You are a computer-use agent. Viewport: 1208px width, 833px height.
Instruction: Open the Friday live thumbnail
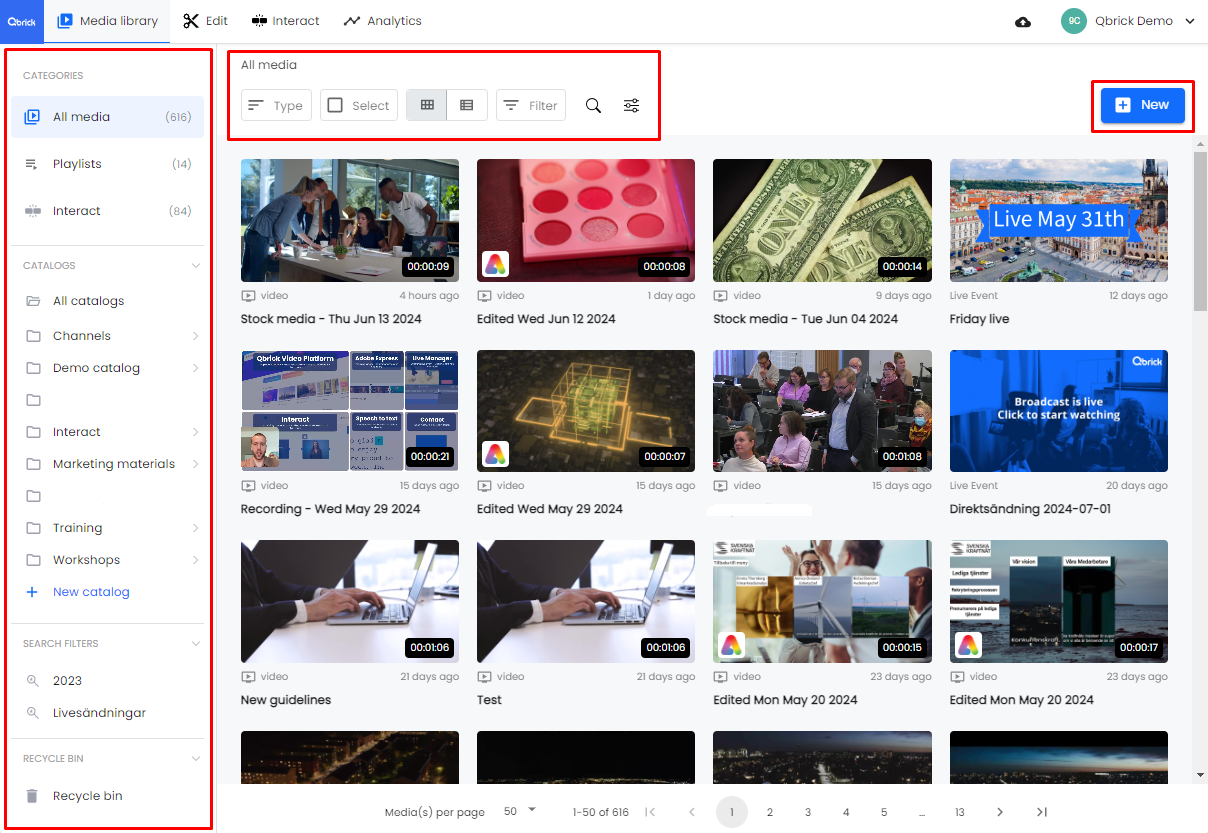(x=1059, y=220)
